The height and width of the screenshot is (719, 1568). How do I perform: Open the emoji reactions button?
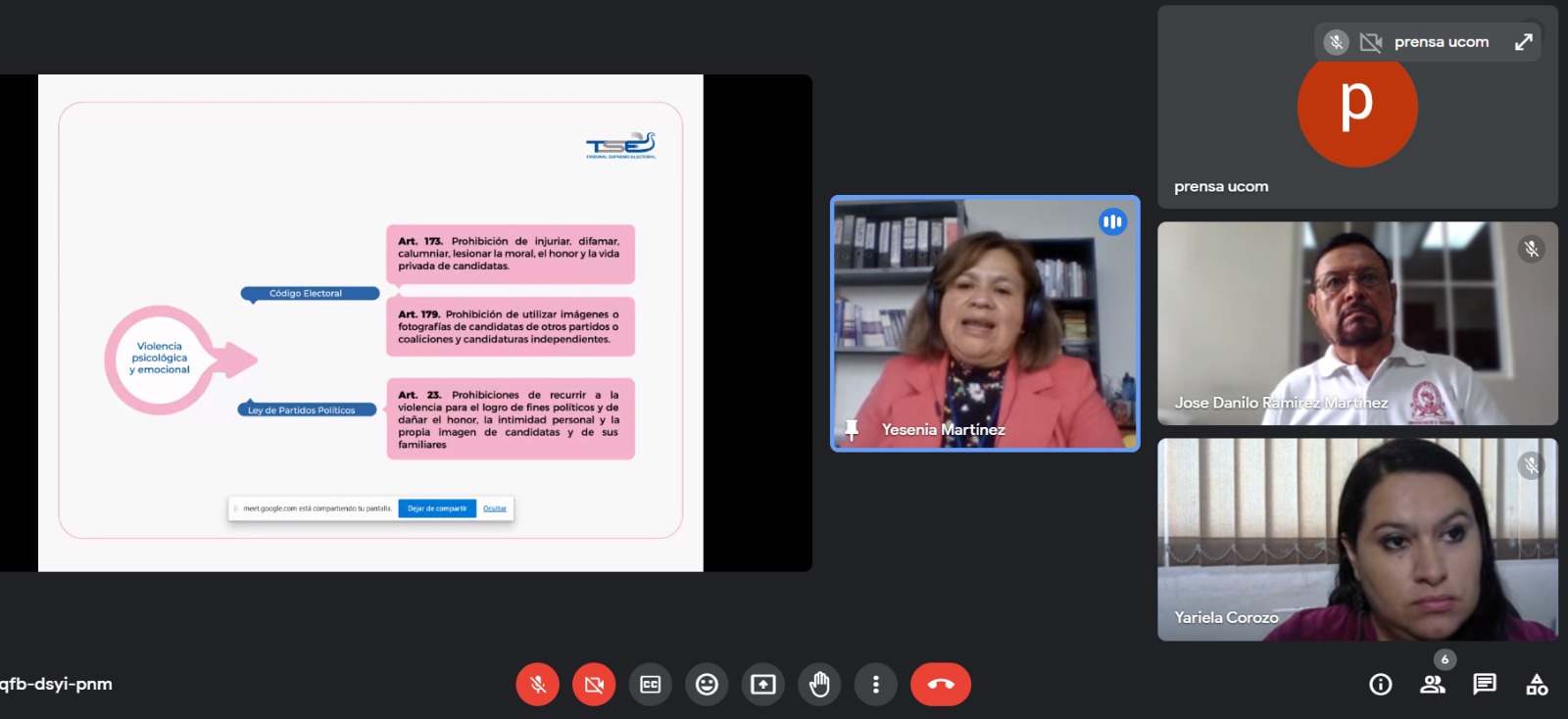(x=707, y=685)
